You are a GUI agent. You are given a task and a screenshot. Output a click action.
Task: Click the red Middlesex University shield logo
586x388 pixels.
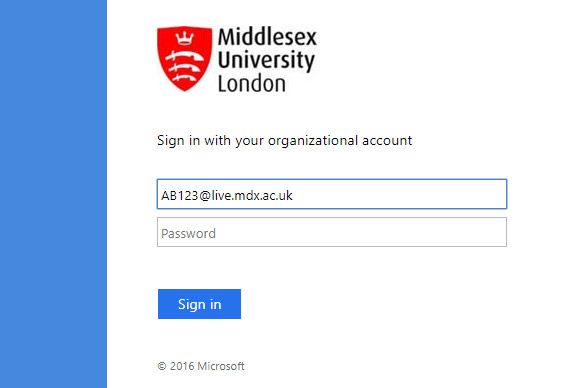tap(185, 58)
